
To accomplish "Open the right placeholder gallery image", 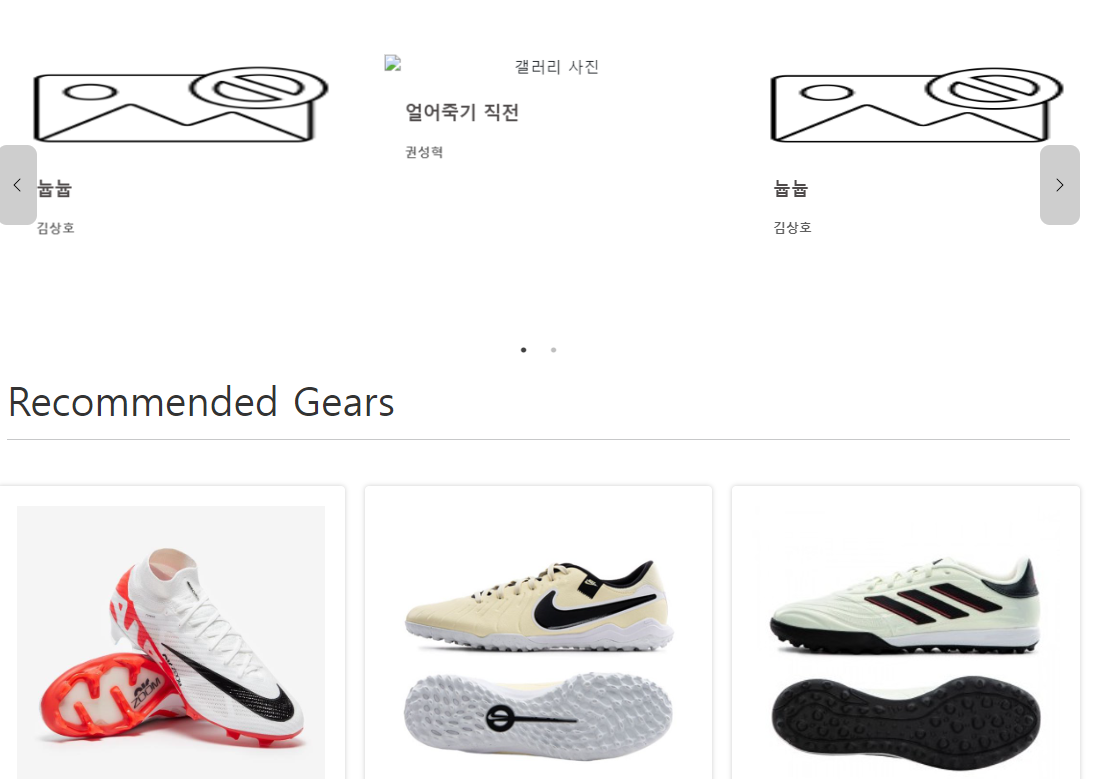I will coord(917,105).
